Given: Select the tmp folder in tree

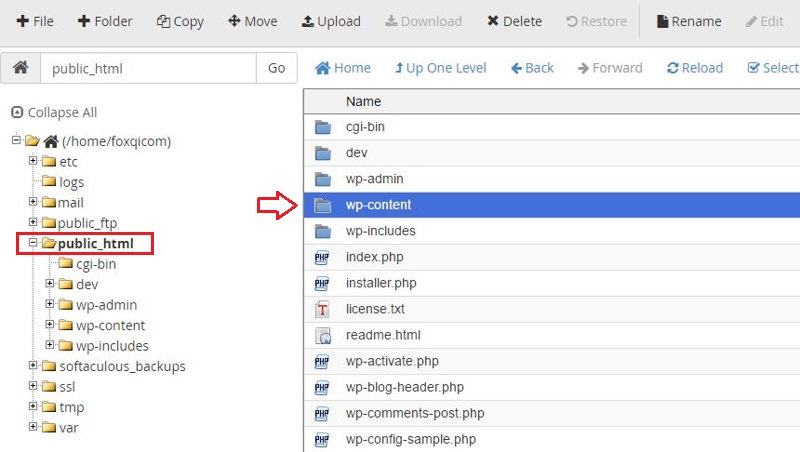Looking at the screenshot, I should [71, 407].
